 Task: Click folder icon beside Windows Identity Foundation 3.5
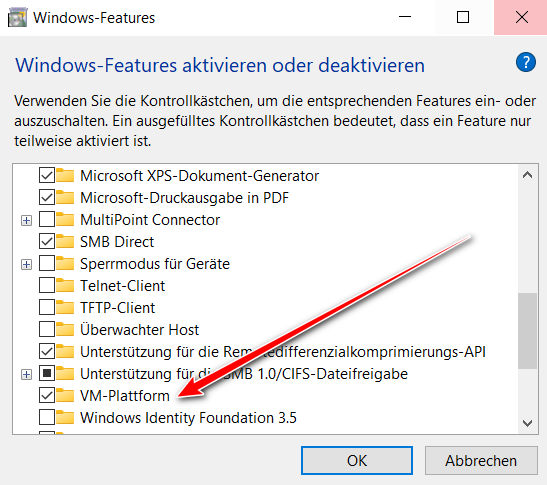(x=65, y=417)
